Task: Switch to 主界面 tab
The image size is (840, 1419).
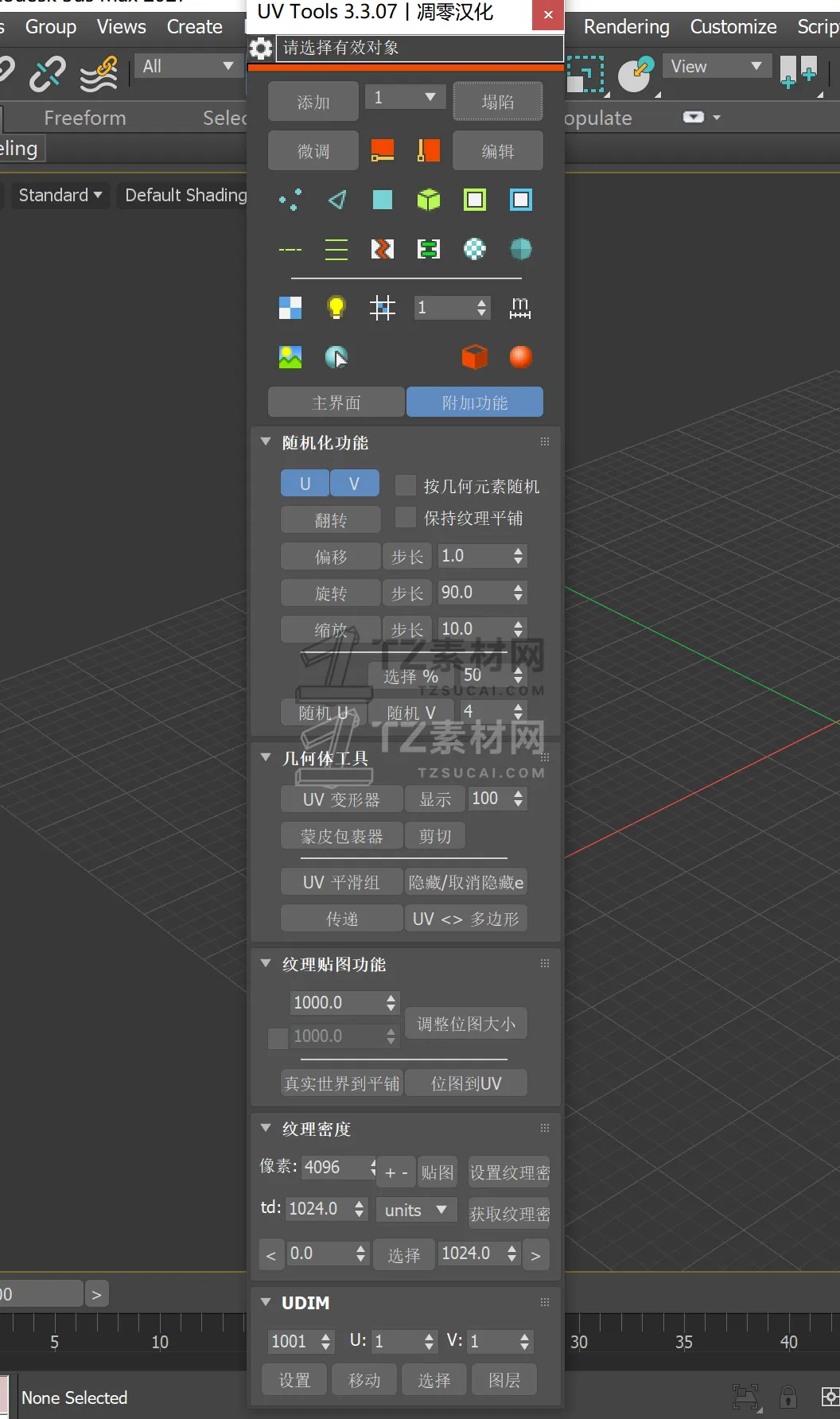Action: tap(336, 402)
